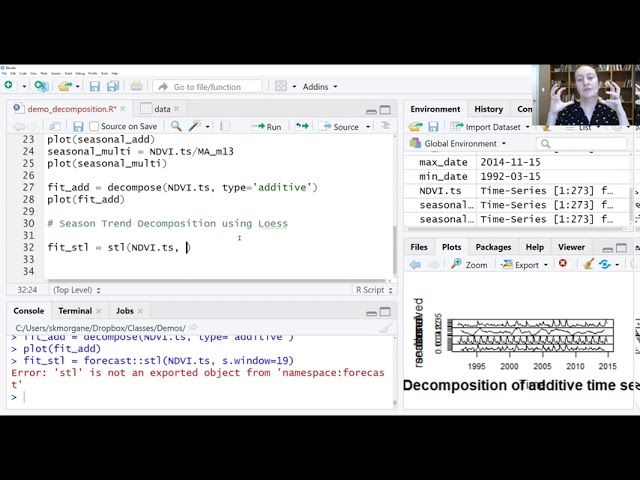This screenshot has height=480, width=640.
Task: Switch to the demo_decomposition.R tab
Action: pyautogui.click(x=72, y=109)
